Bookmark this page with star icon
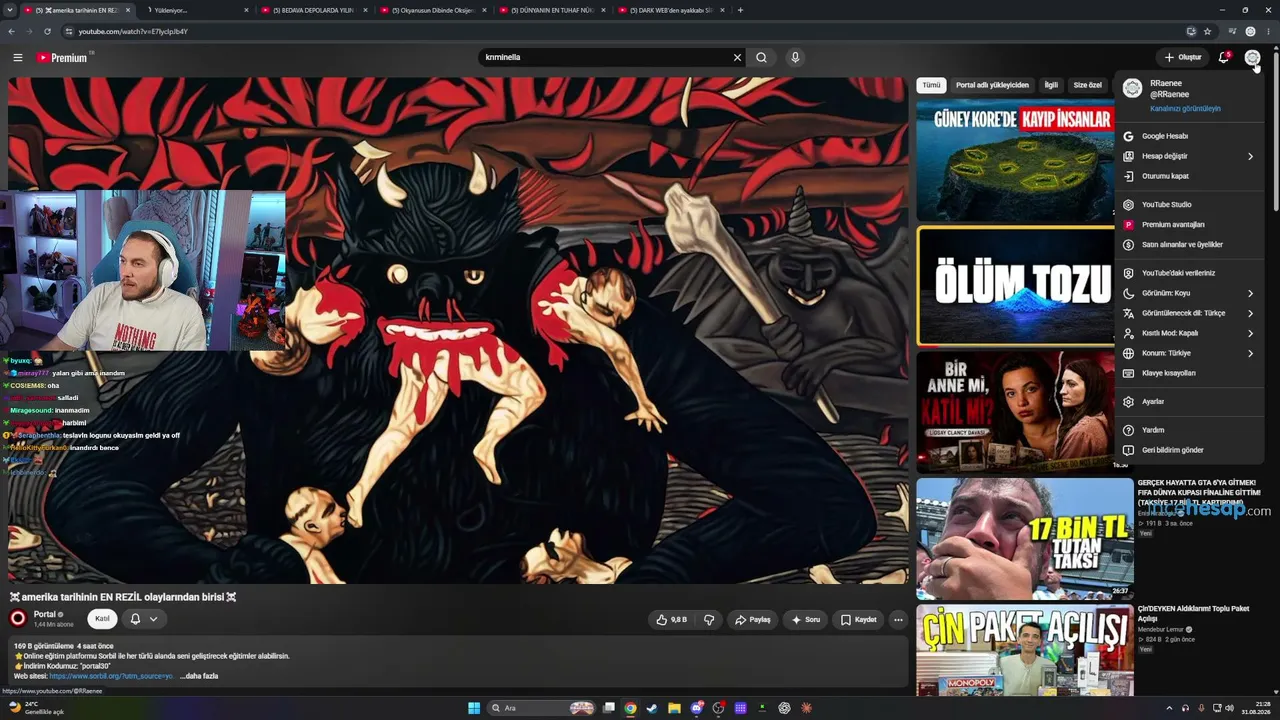The width and height of the screenshot is (1280, 720). [x=1207, y=31]
